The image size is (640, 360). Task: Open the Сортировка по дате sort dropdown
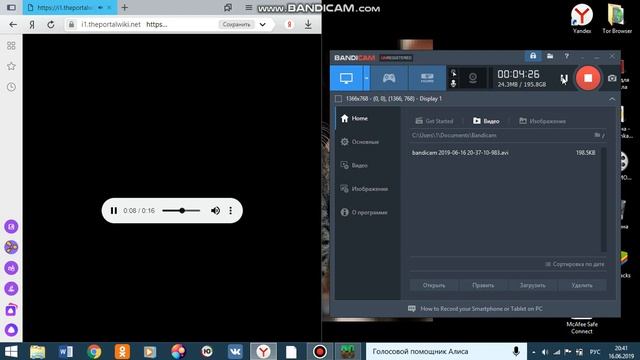575,264
